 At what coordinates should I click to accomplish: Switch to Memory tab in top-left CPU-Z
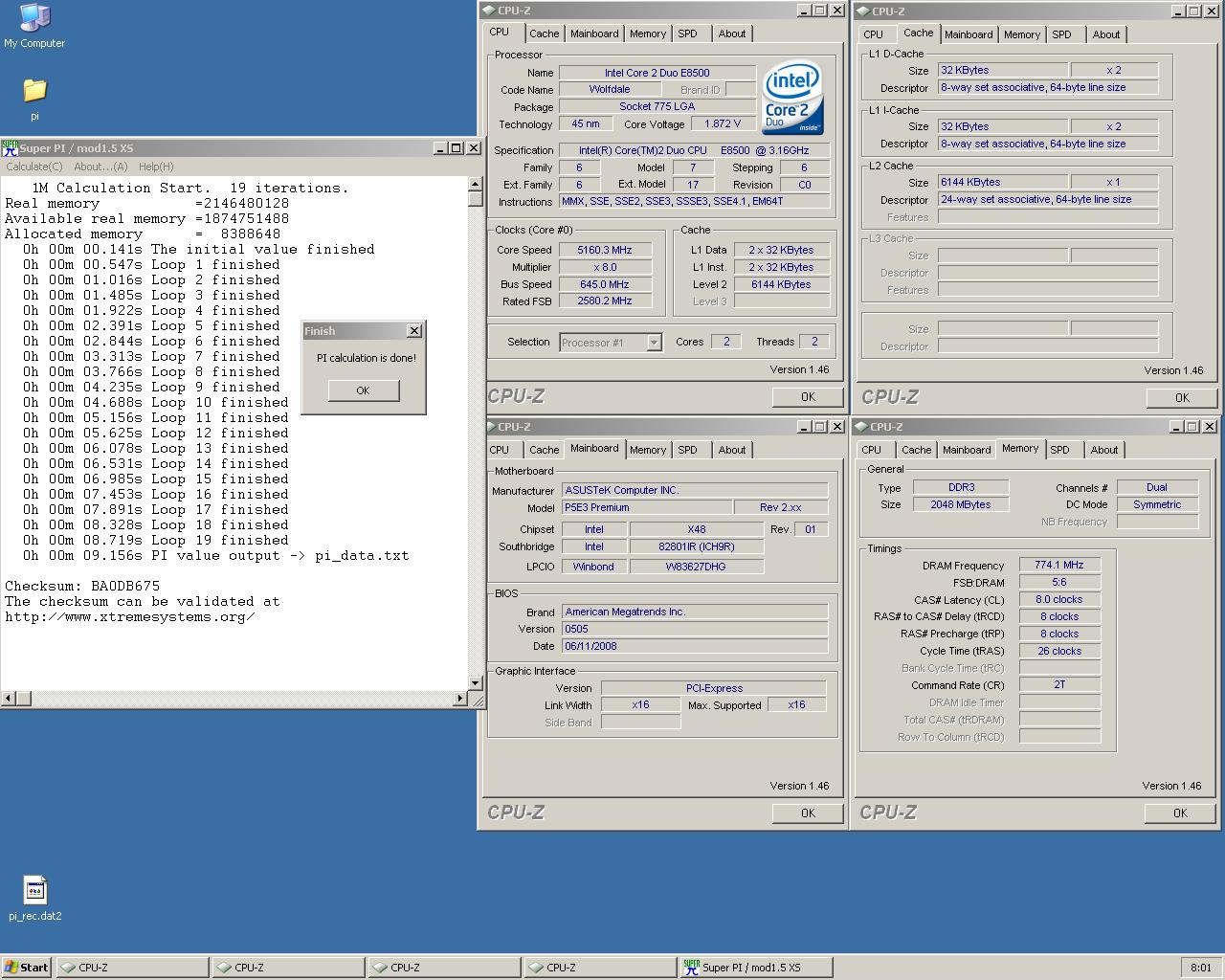pos(648,33)
